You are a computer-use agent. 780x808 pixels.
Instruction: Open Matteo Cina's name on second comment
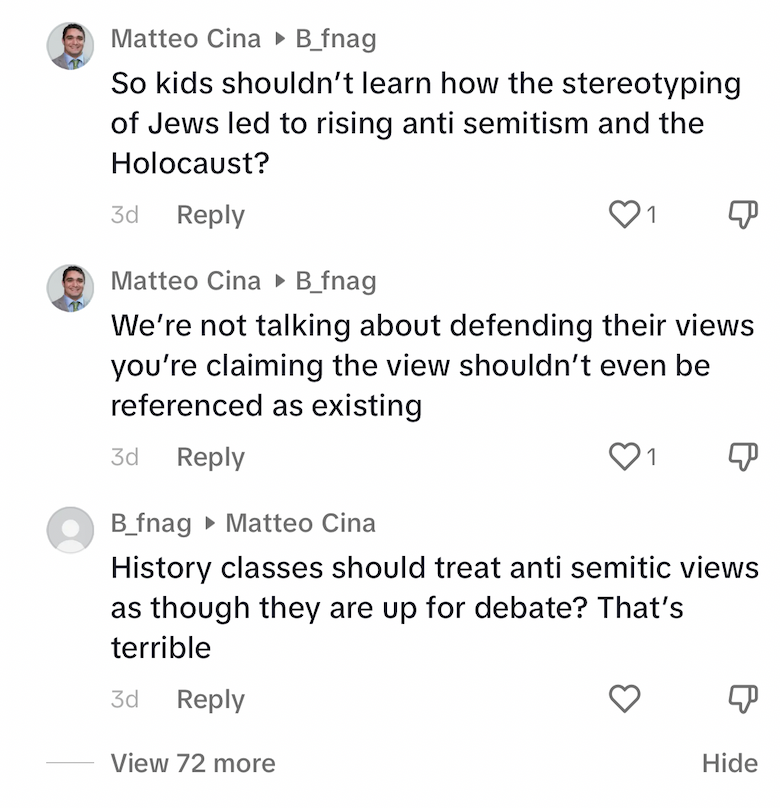tap(185, 281)
